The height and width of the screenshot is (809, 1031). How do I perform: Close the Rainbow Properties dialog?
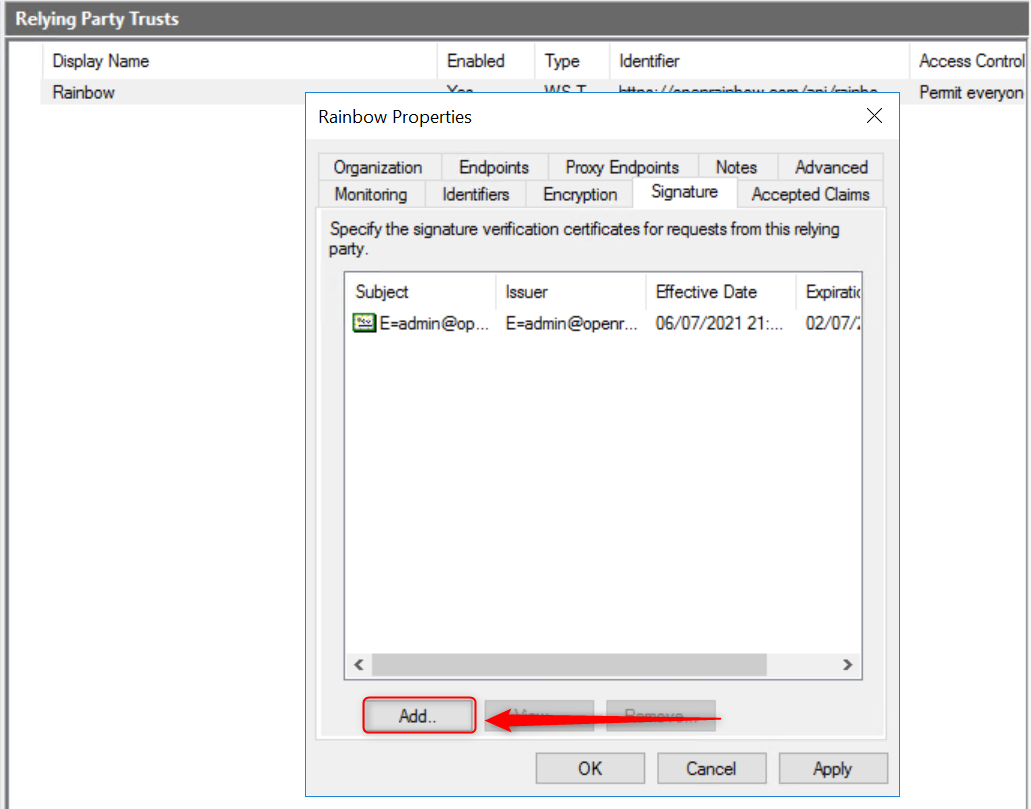874,116
